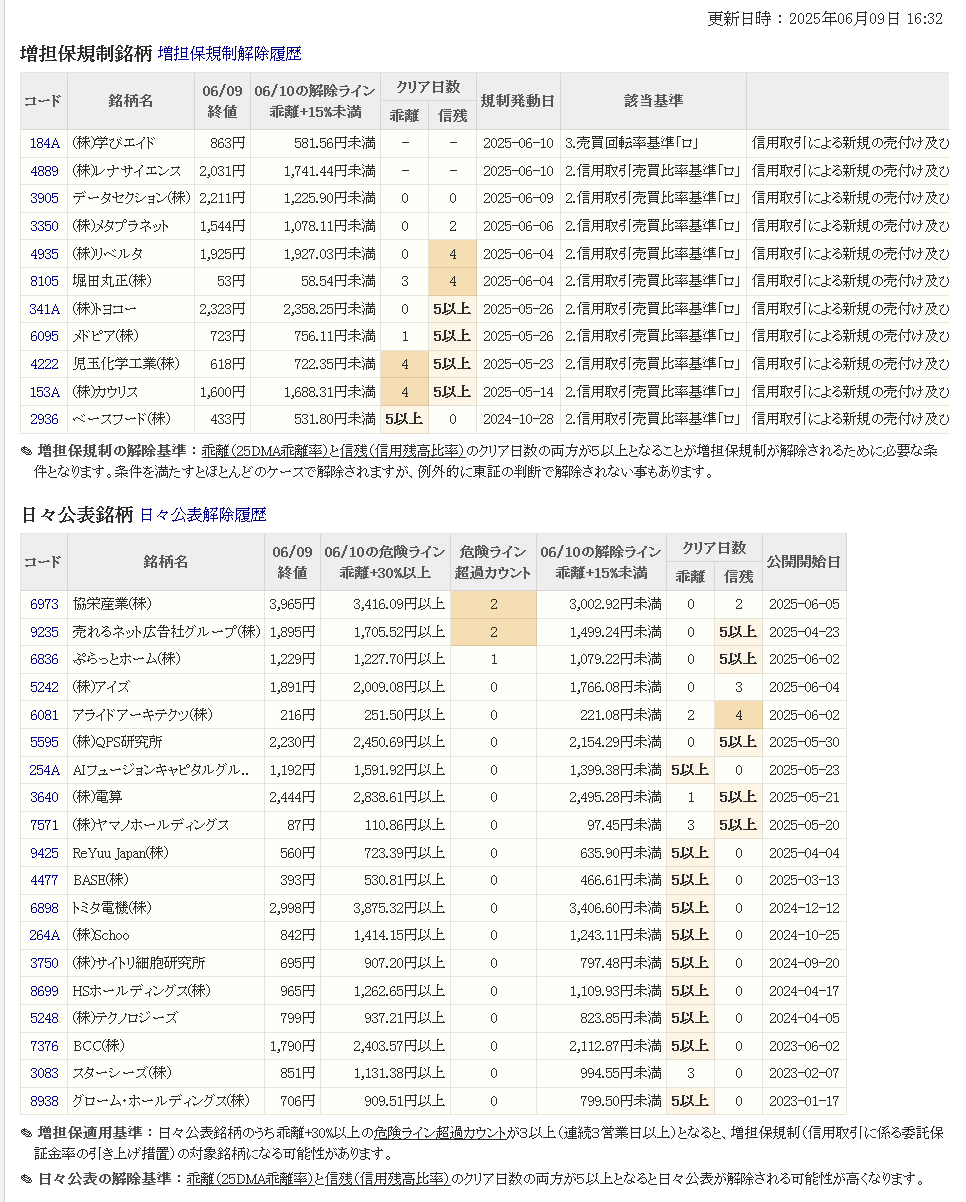Image resolution: width=966 pixels, height=1202 pixels.
Task: Go to stock code 6081
Action: coord(44,715)
